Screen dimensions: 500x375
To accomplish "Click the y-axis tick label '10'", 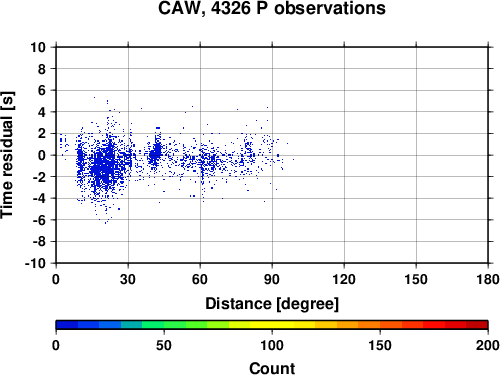I will 38,47.
